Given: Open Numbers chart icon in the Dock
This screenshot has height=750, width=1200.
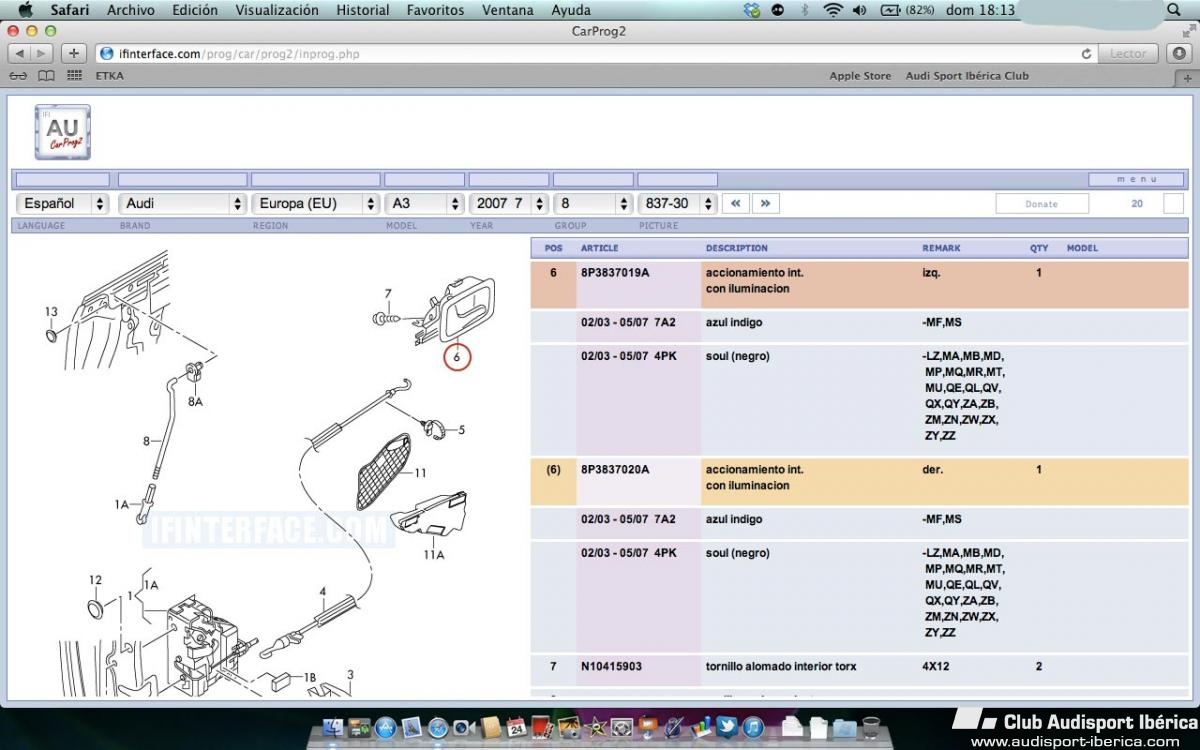Looking at the screenshot, I should coord(700,727).
